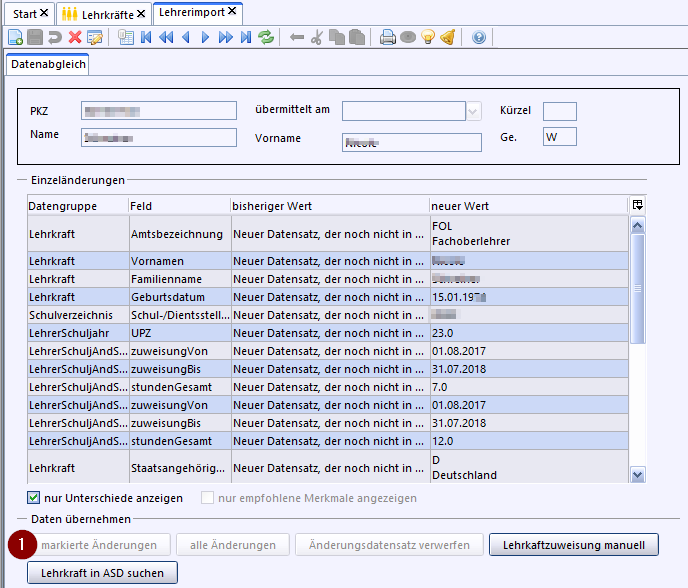
Task: Click the printer icon
Action: pos(387,37)
